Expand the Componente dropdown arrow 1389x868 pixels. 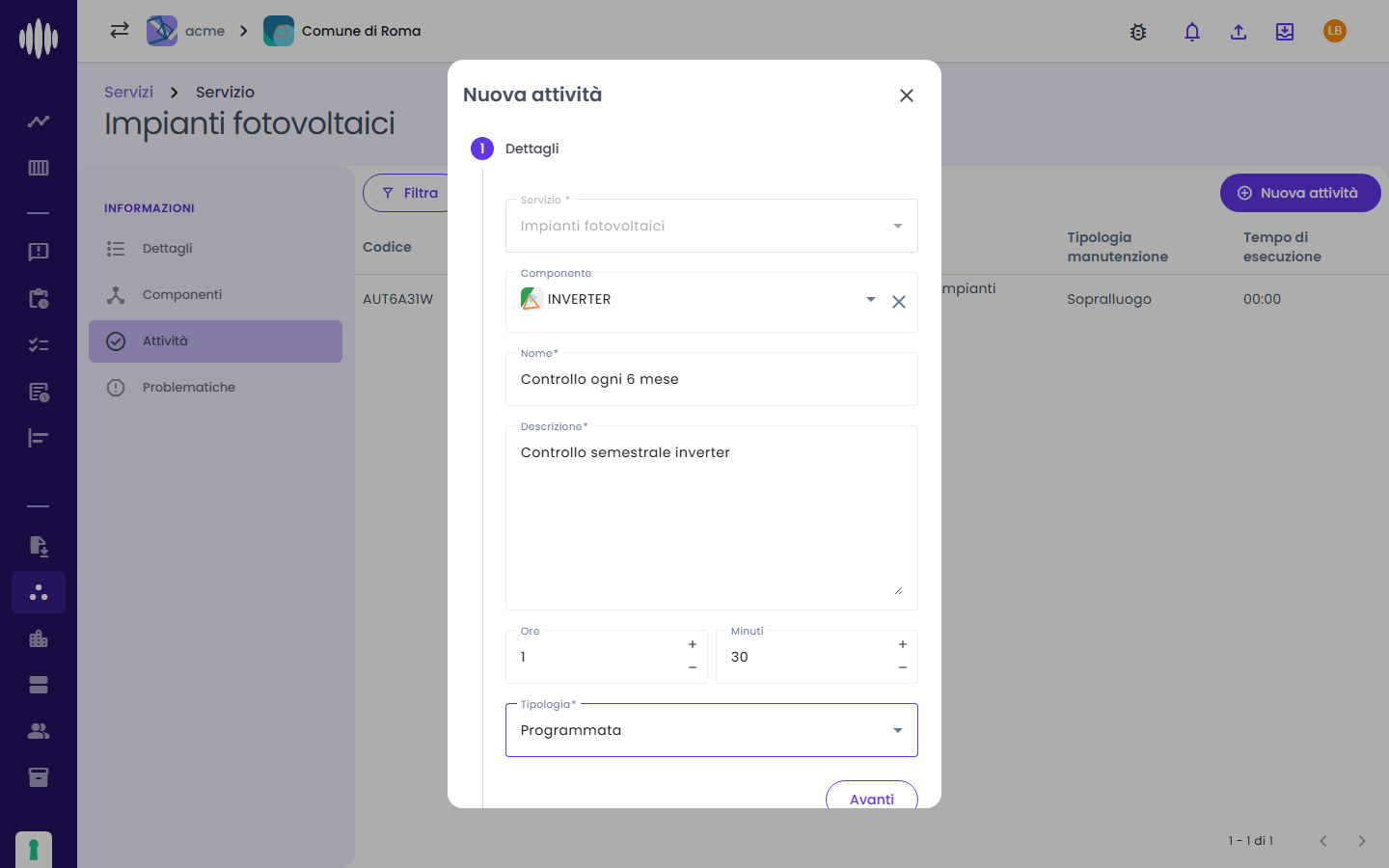(871, 300)
